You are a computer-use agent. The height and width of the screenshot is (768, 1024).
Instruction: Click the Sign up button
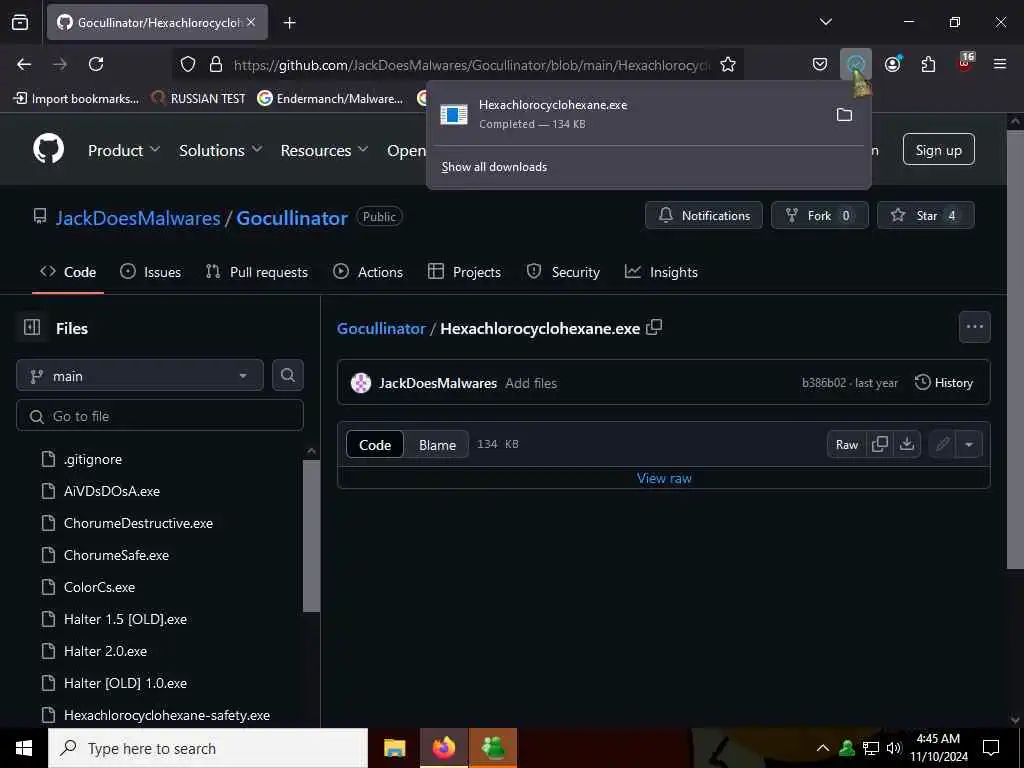938,150
